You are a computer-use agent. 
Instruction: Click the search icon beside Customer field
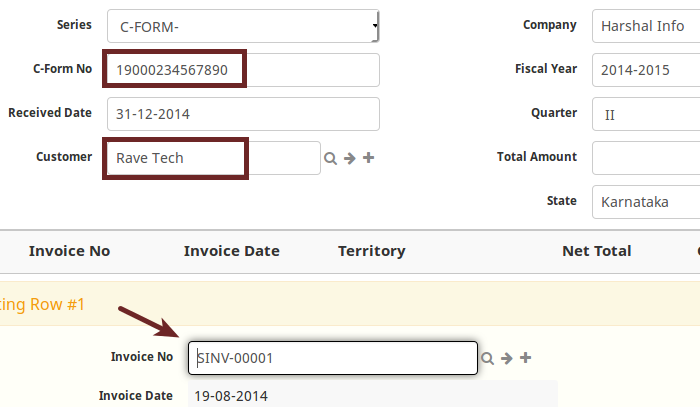330,158
